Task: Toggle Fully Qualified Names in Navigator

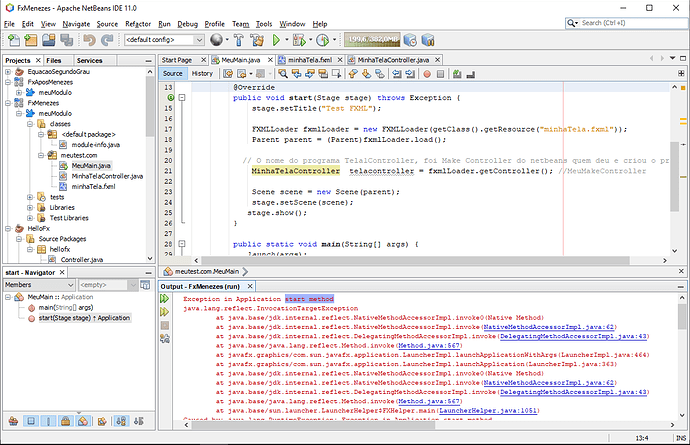Action: (x=102, y=421)
